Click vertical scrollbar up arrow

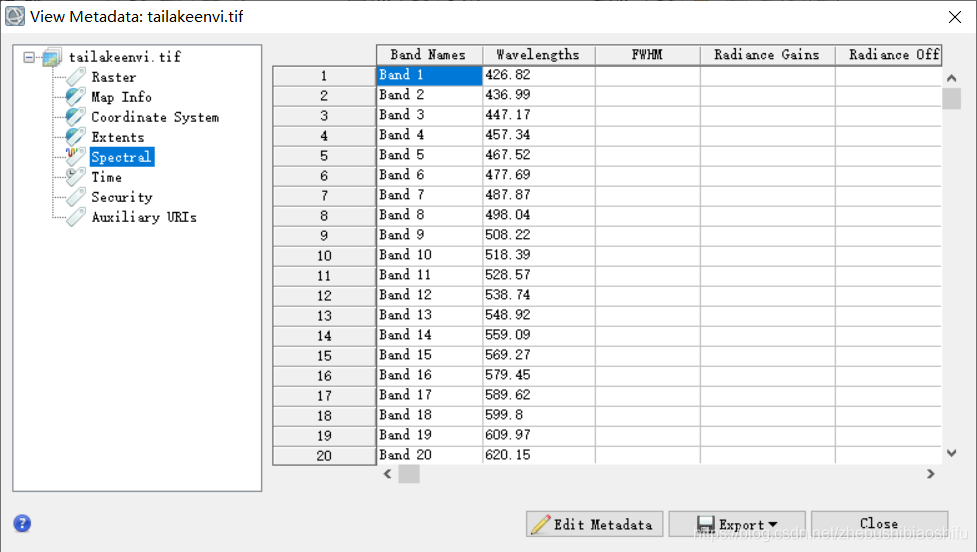coord(951,79)
